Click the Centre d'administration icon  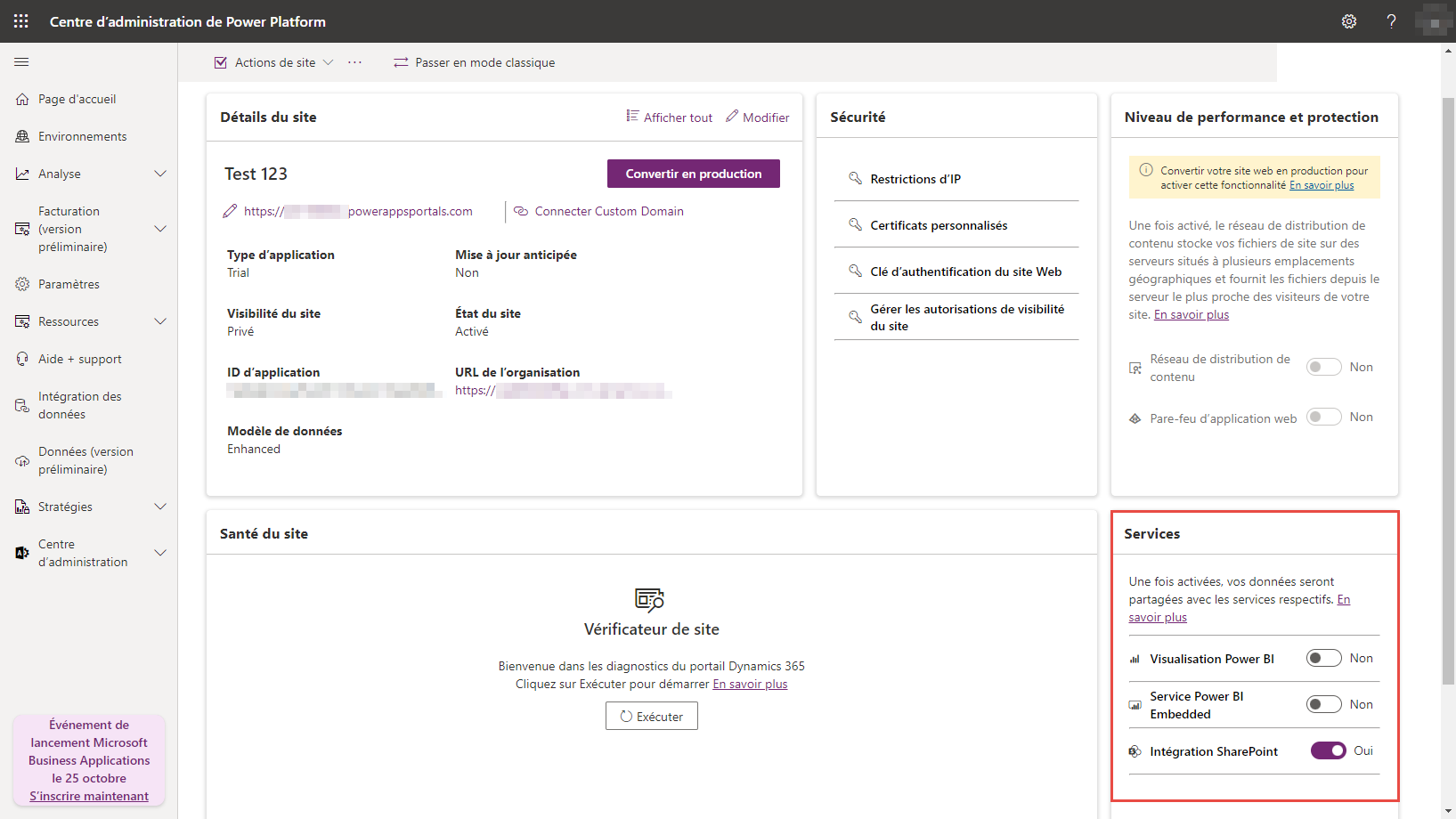22,553
